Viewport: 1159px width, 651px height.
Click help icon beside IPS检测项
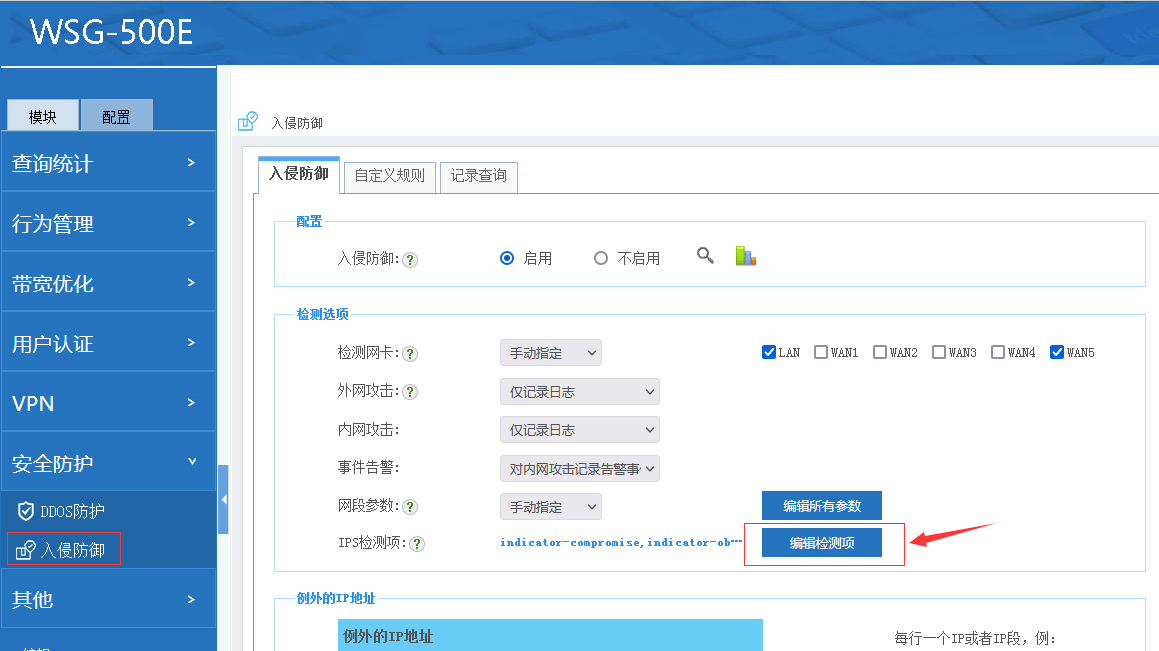417,544
